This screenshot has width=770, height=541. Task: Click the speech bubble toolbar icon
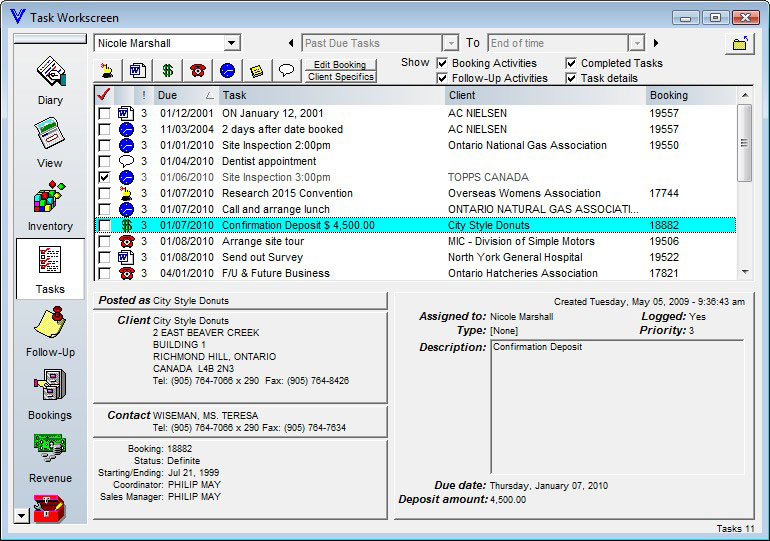point(286,70)
